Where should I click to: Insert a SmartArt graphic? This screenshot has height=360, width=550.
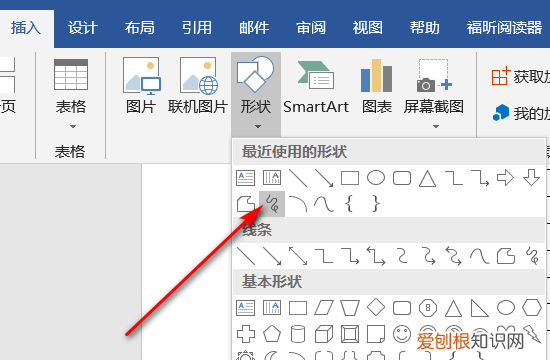pyautogui.click(x=316, y=86)
